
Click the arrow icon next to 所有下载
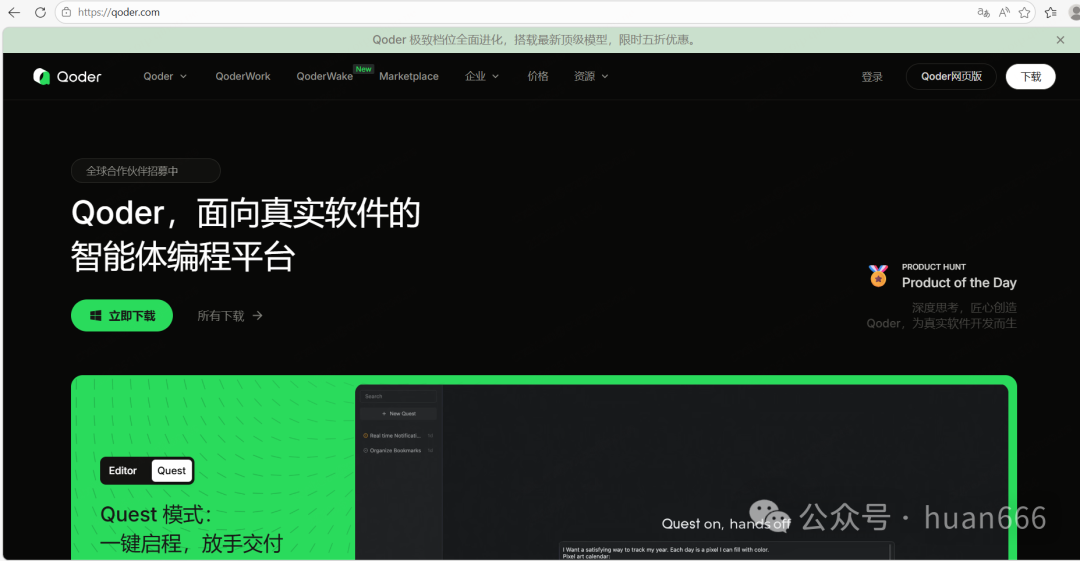[258, 316]
